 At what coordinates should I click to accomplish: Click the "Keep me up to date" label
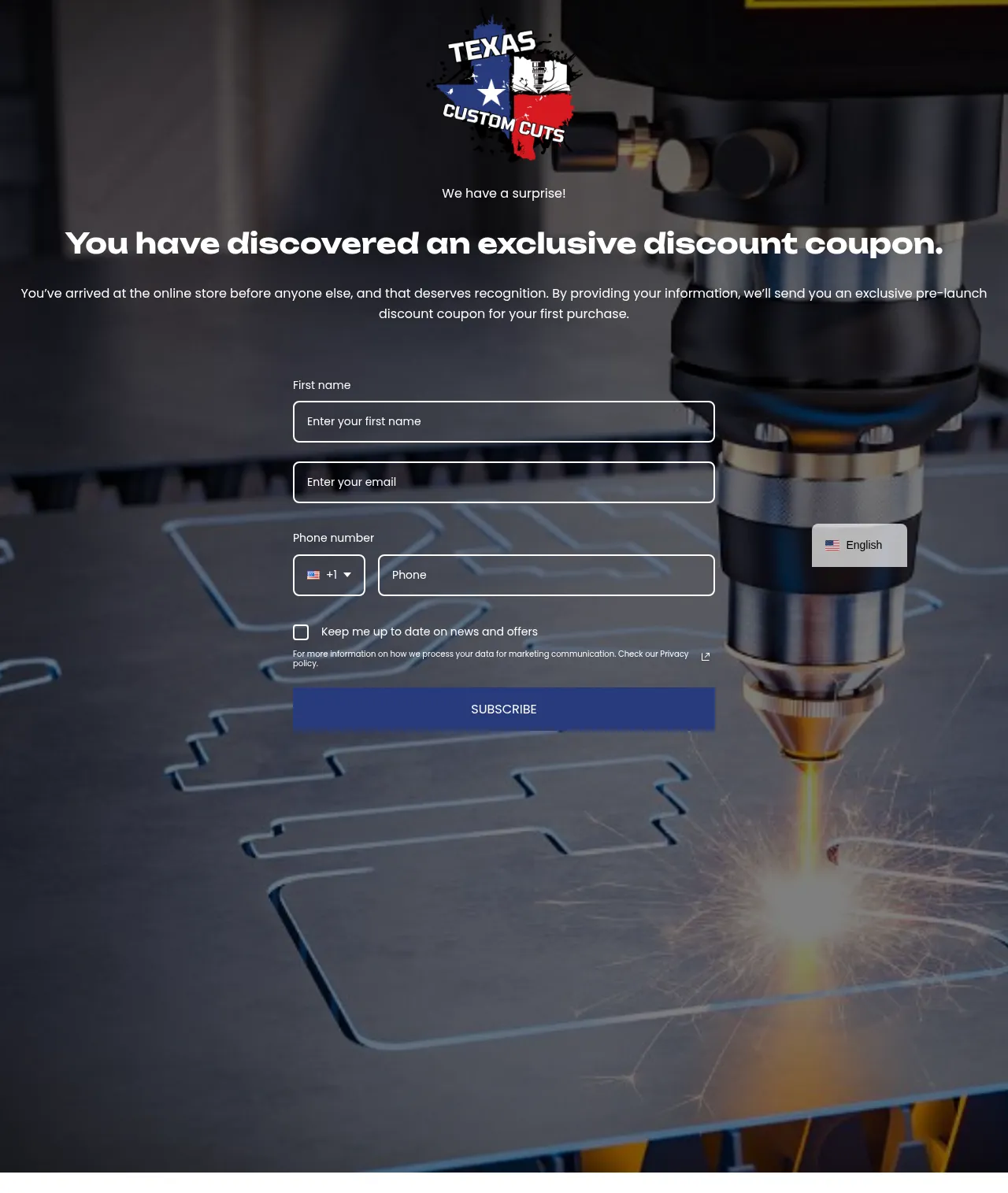click(x=429, y=632)
